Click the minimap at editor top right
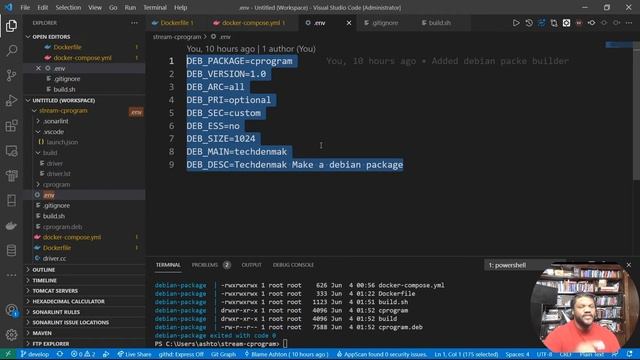The height and width of the screenshot is (360, 640). (x=619, y=44)
